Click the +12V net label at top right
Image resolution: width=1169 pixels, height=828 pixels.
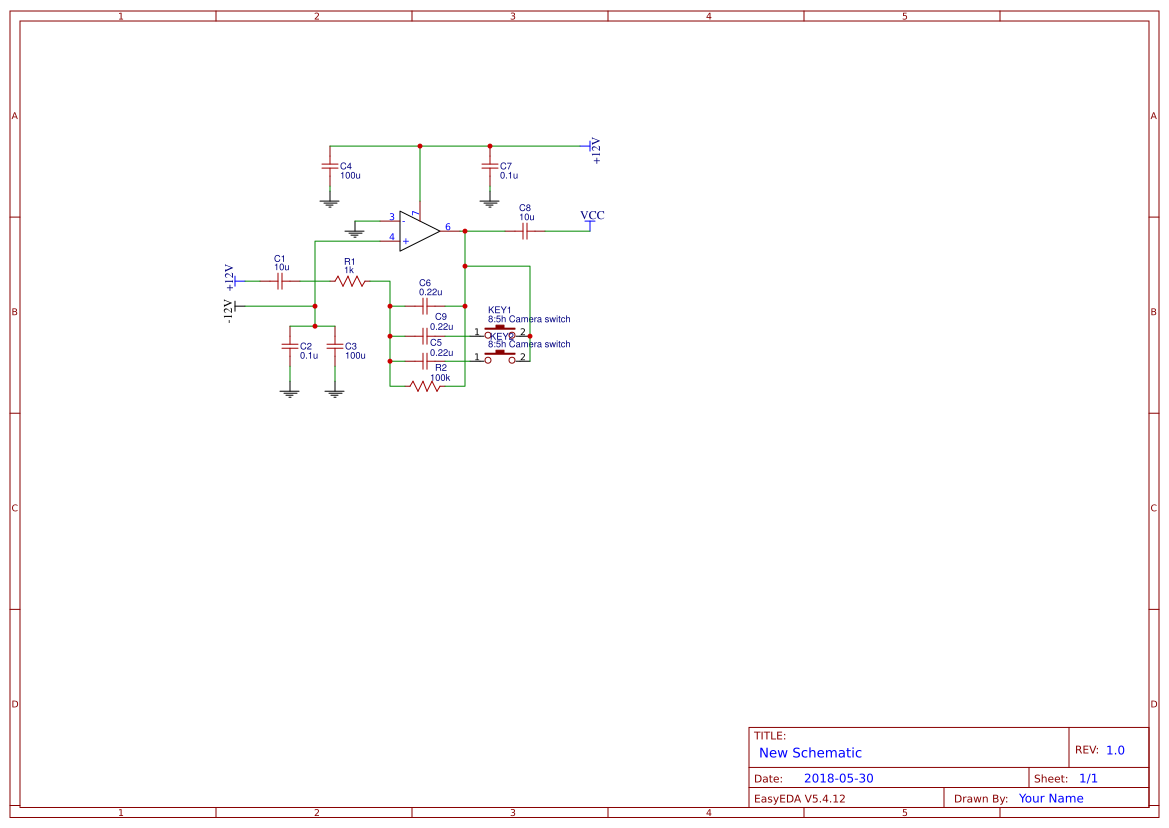(593, 148)
